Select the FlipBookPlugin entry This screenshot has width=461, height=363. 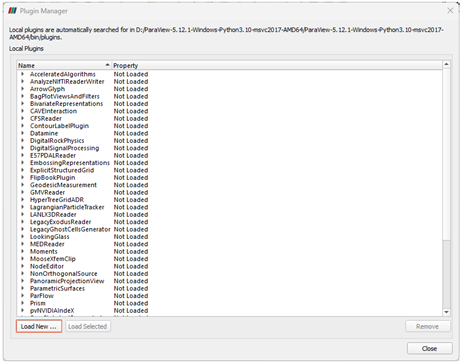[53, 177]
